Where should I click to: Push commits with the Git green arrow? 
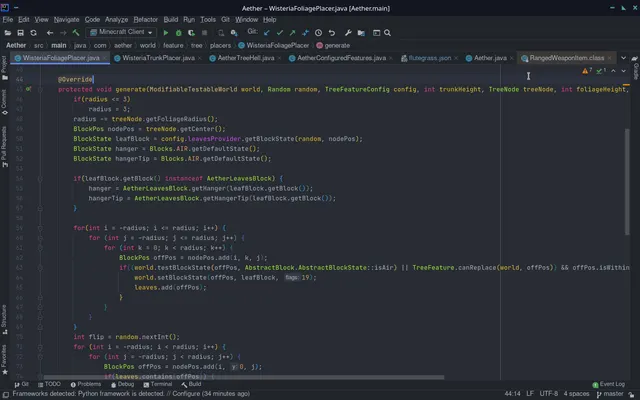click(292, 33)
